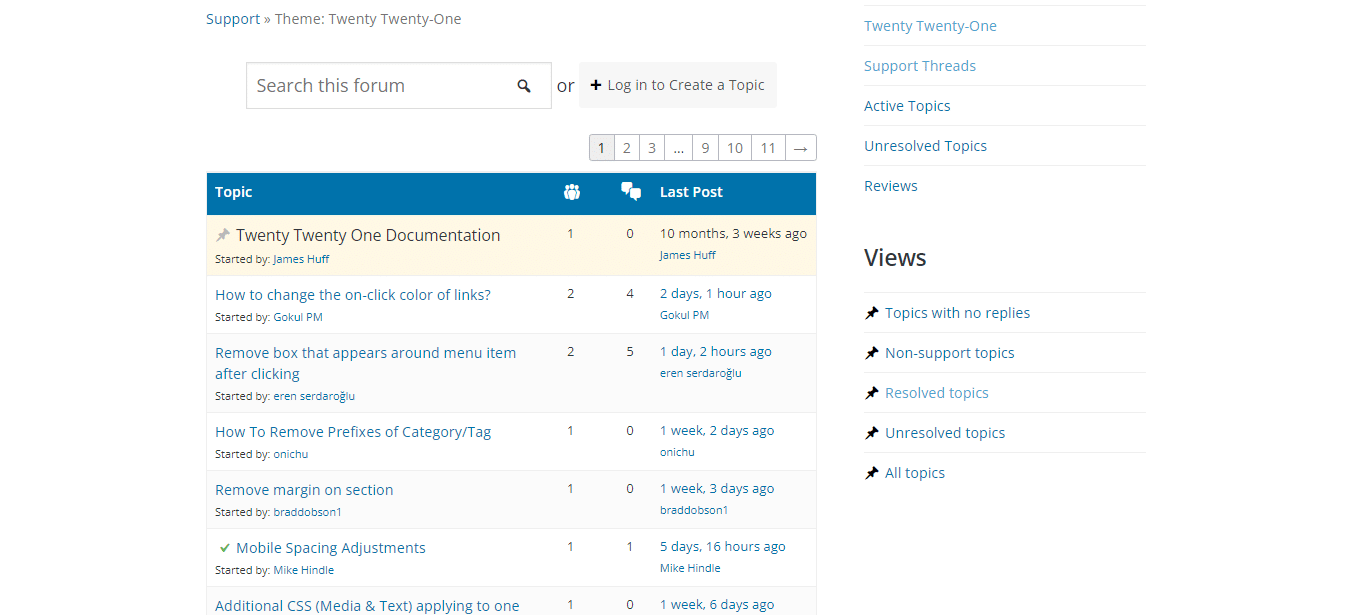Click the pin icon next to Resolved topics
Image resolution: width=1355 pixels, height=615 pixels.
coord(870,392)
